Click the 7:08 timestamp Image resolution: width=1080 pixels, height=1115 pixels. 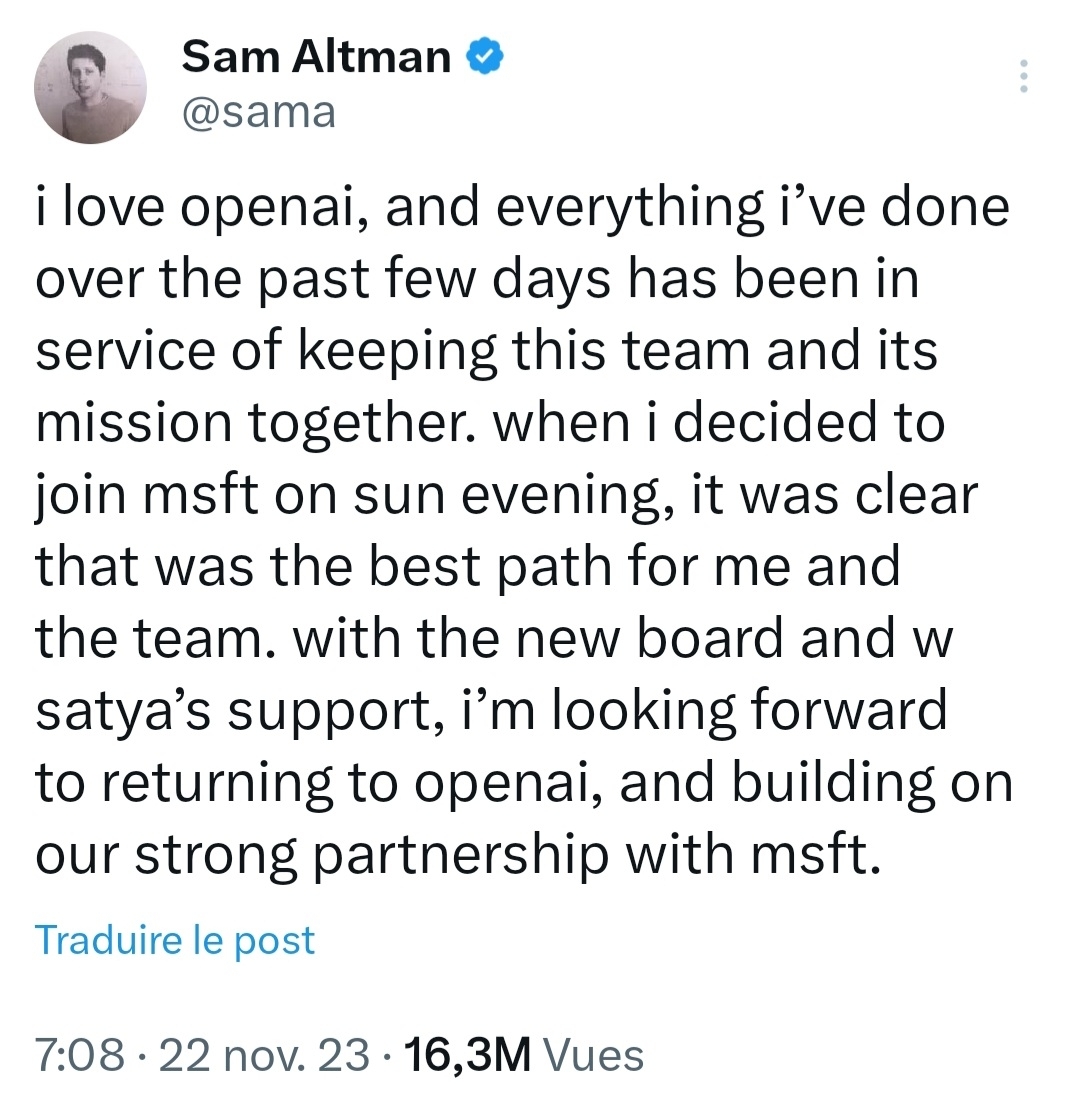pyautogui.click(x=79, y=1055)
